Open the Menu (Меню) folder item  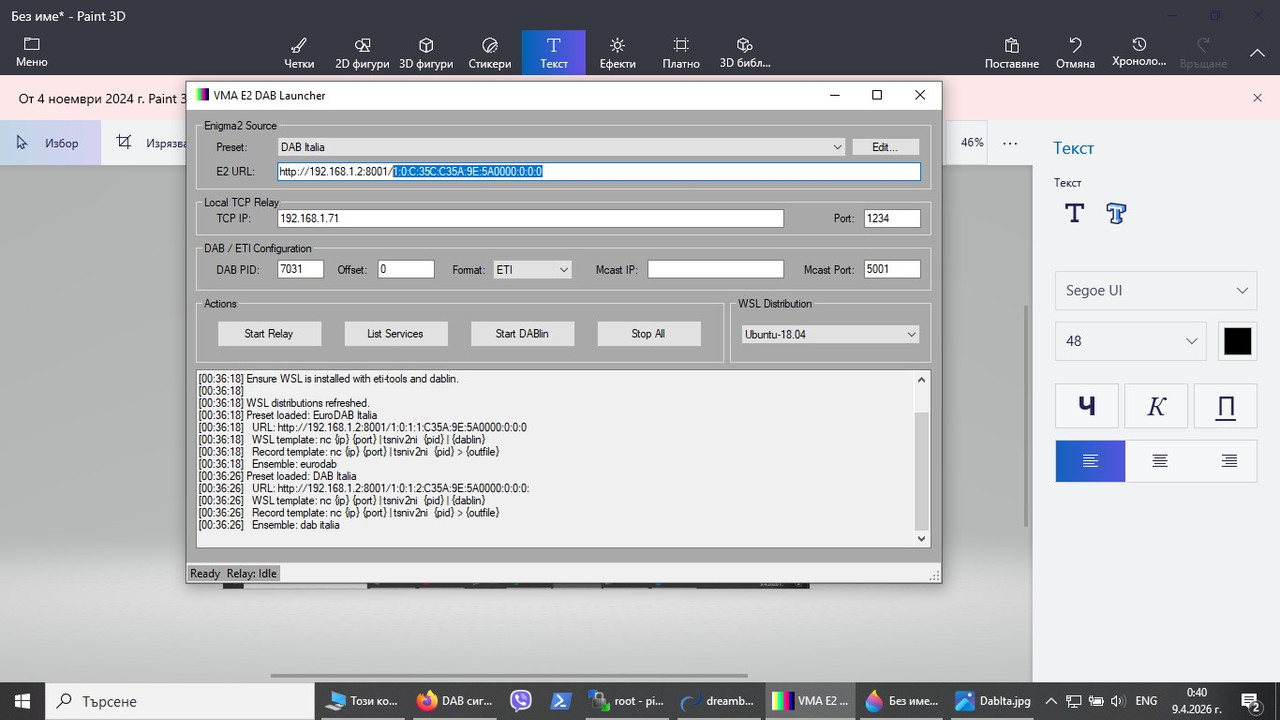pos(32,53)
